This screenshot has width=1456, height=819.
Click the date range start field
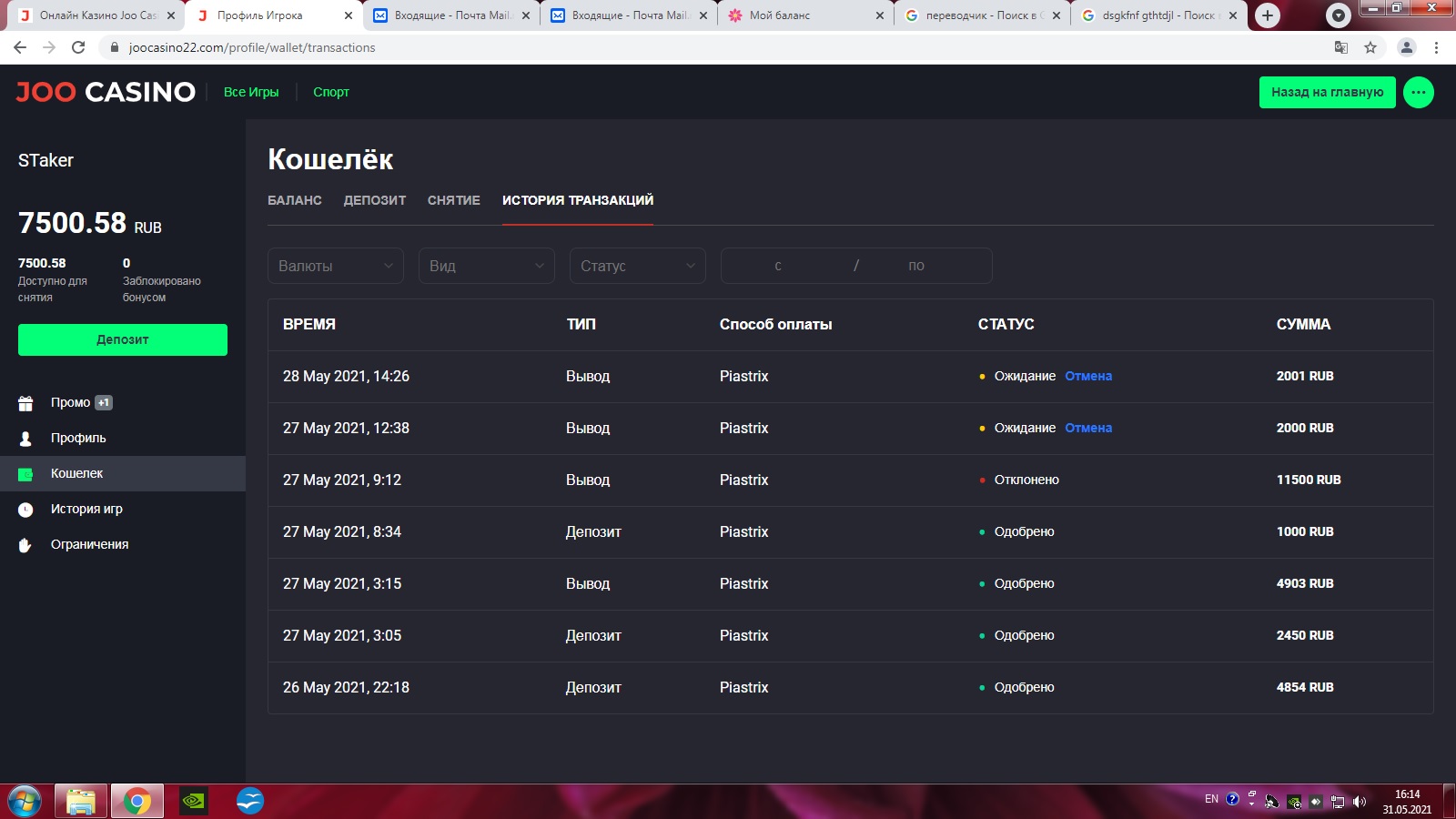pos(778,266)
